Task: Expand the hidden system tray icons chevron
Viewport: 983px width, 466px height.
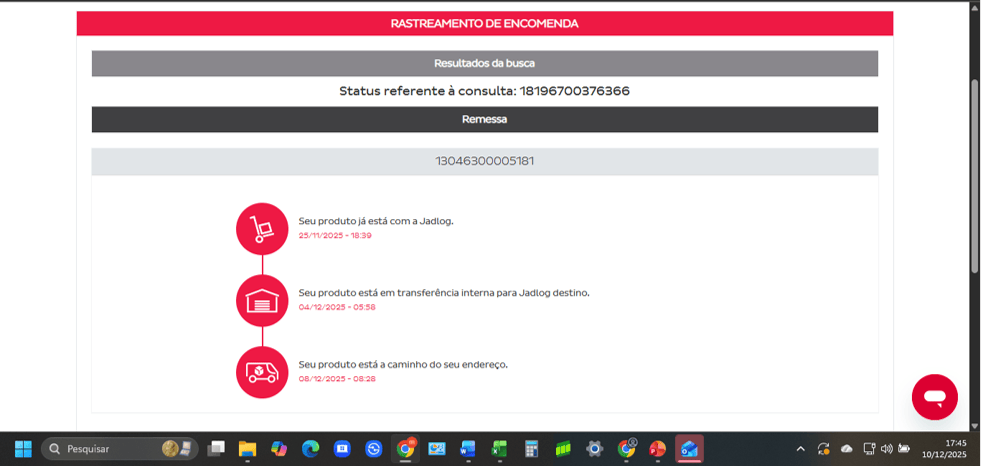Action: [799, 449]
